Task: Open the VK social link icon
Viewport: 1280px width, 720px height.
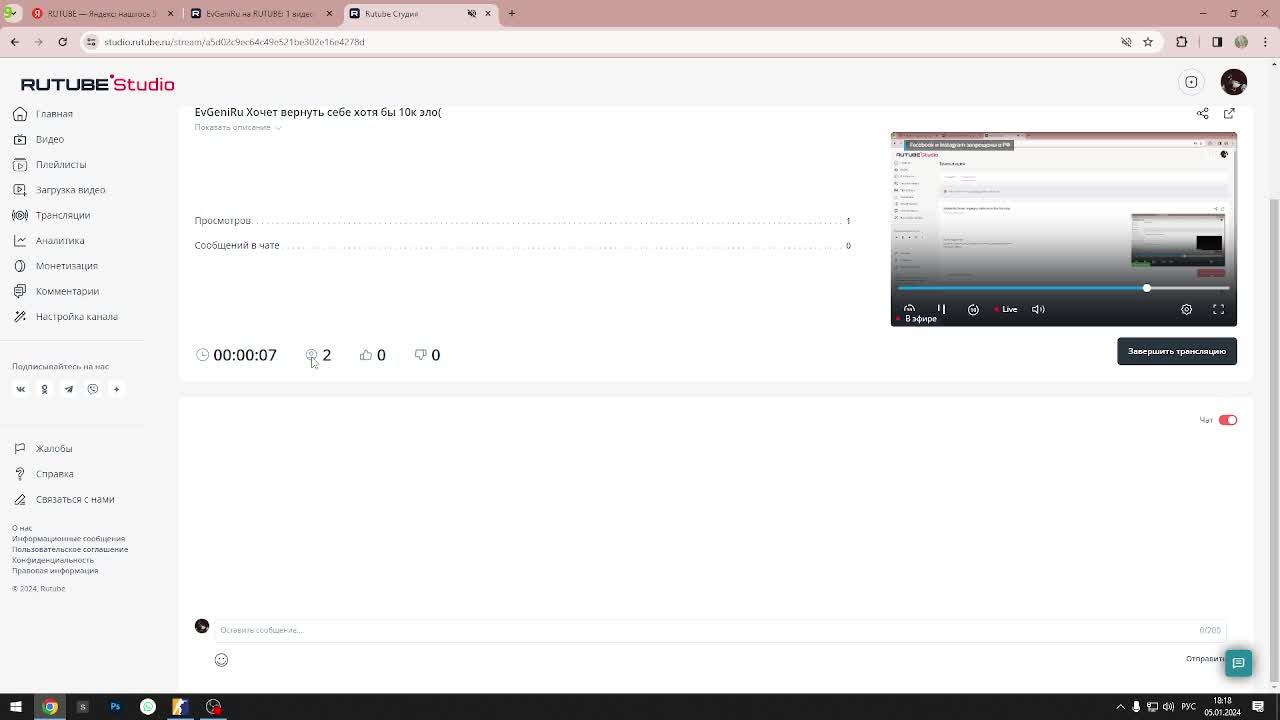Action: coord(20,389)
